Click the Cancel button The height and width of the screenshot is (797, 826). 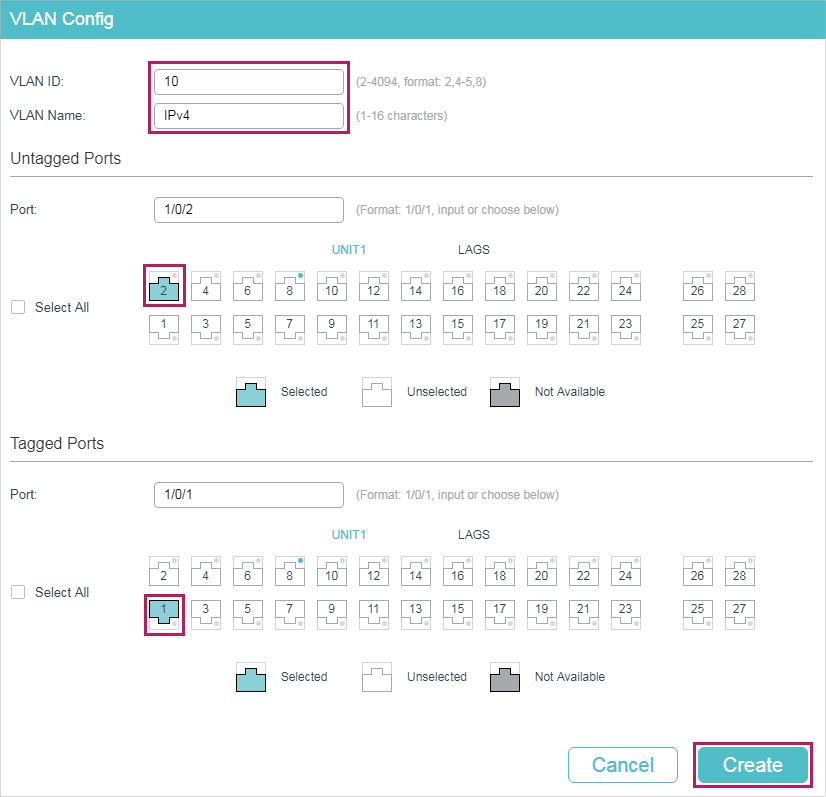(x=622, y=764)
